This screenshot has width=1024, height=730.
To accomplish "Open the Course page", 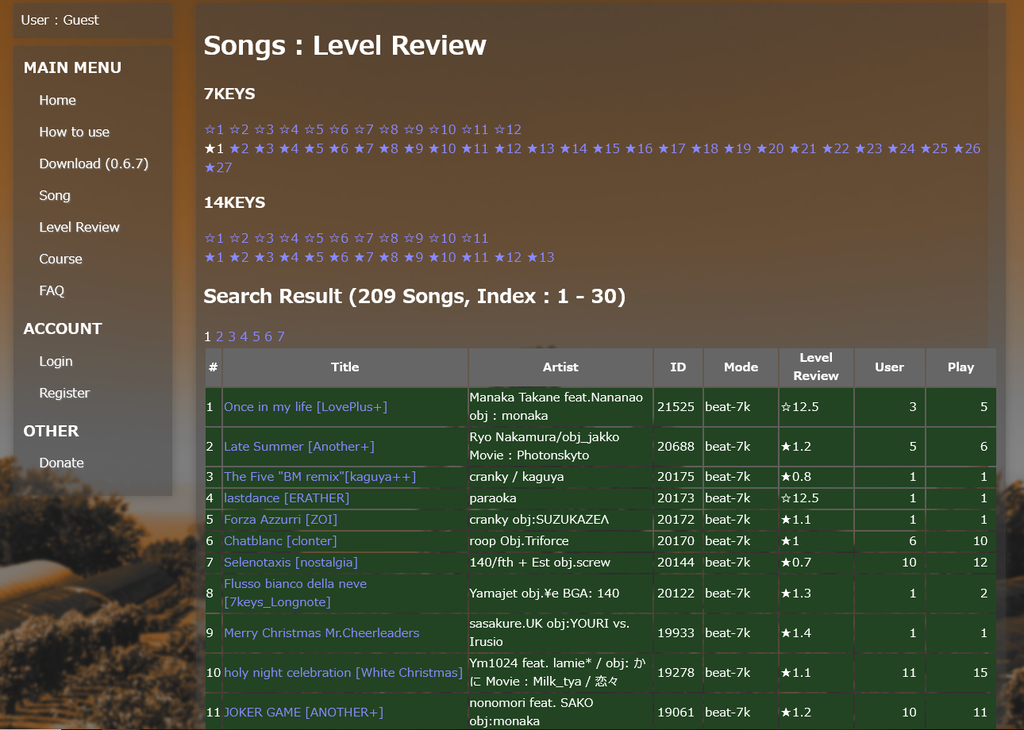I will (61, 259).
